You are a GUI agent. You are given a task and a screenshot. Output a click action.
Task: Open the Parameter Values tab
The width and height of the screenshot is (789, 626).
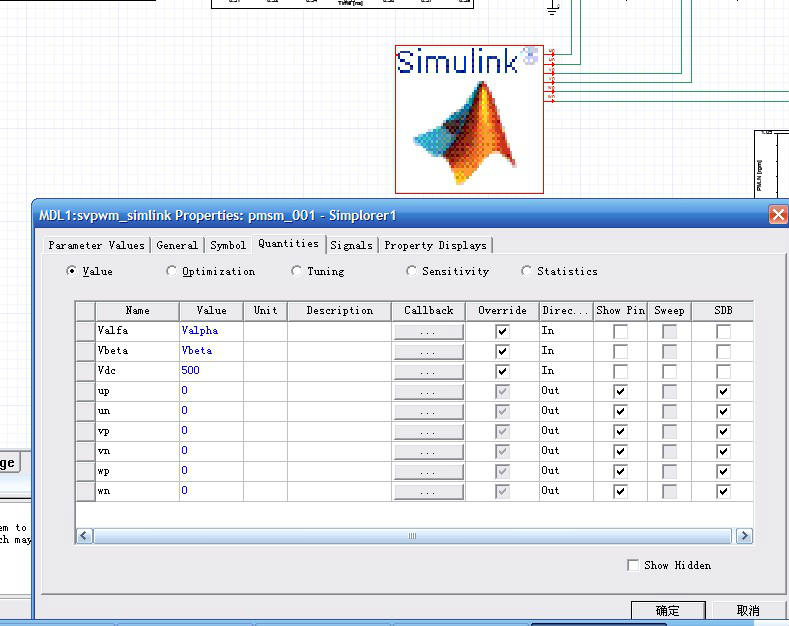click(x=96, y=245)
